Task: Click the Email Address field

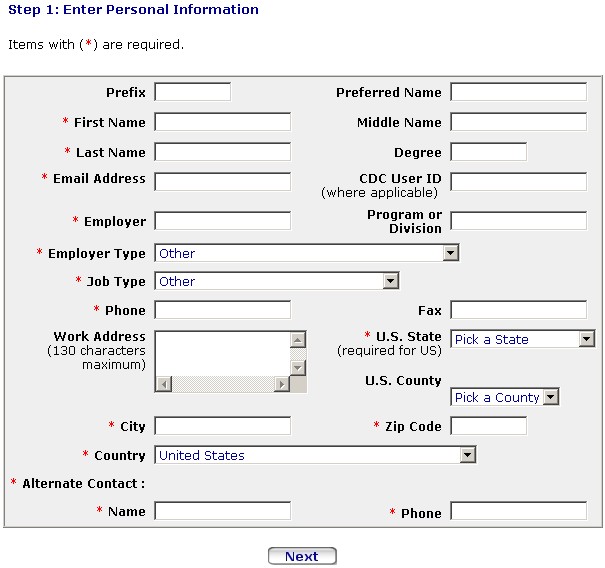Action: pyautogui.click(x=223, y=182)
